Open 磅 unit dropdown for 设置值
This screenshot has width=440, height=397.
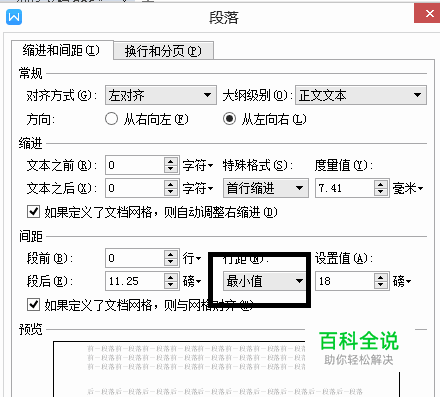click(402, 281)
